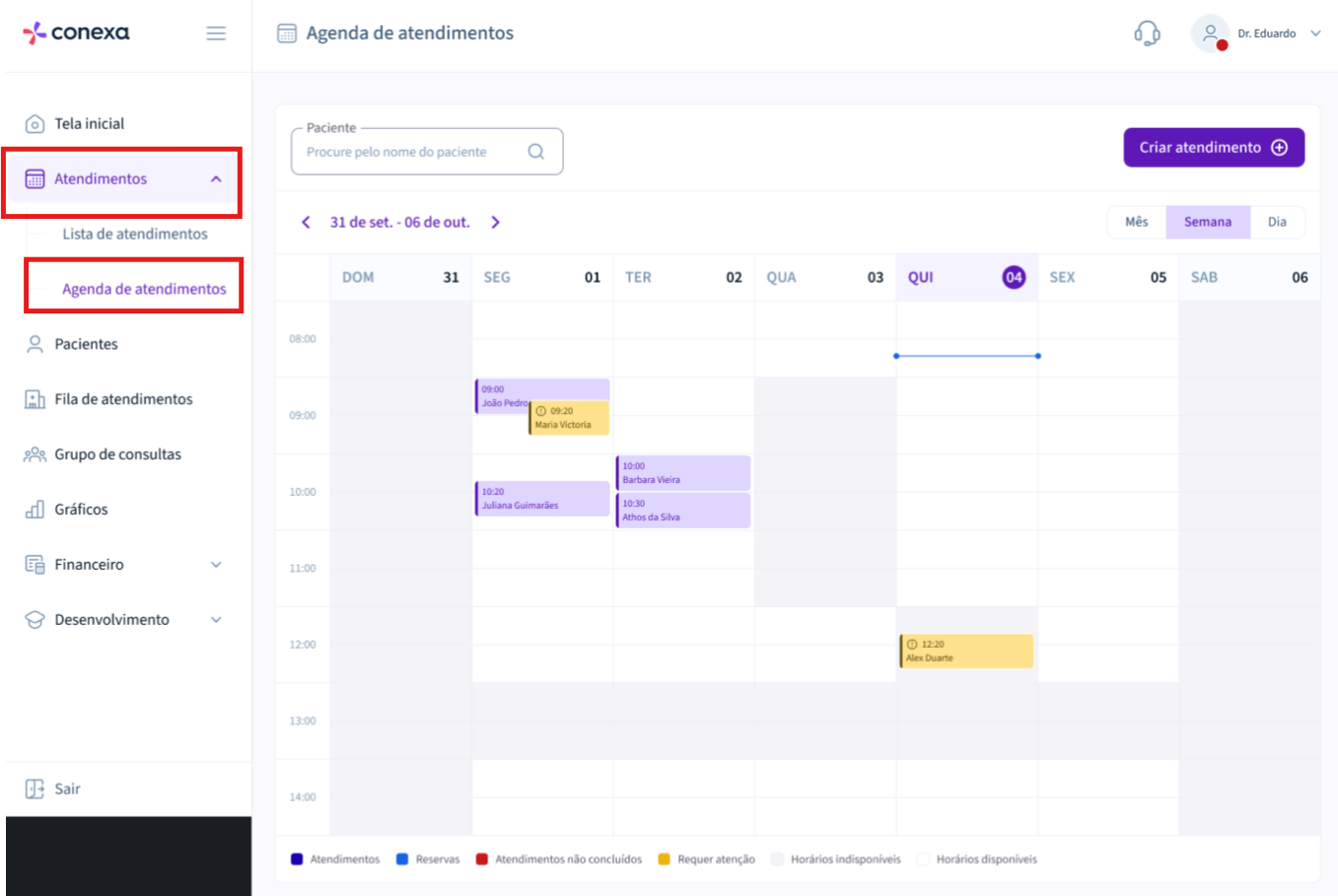Toggle the hamburger menu icon
The width and height of the screenshot is (1338, 896).
216,34
